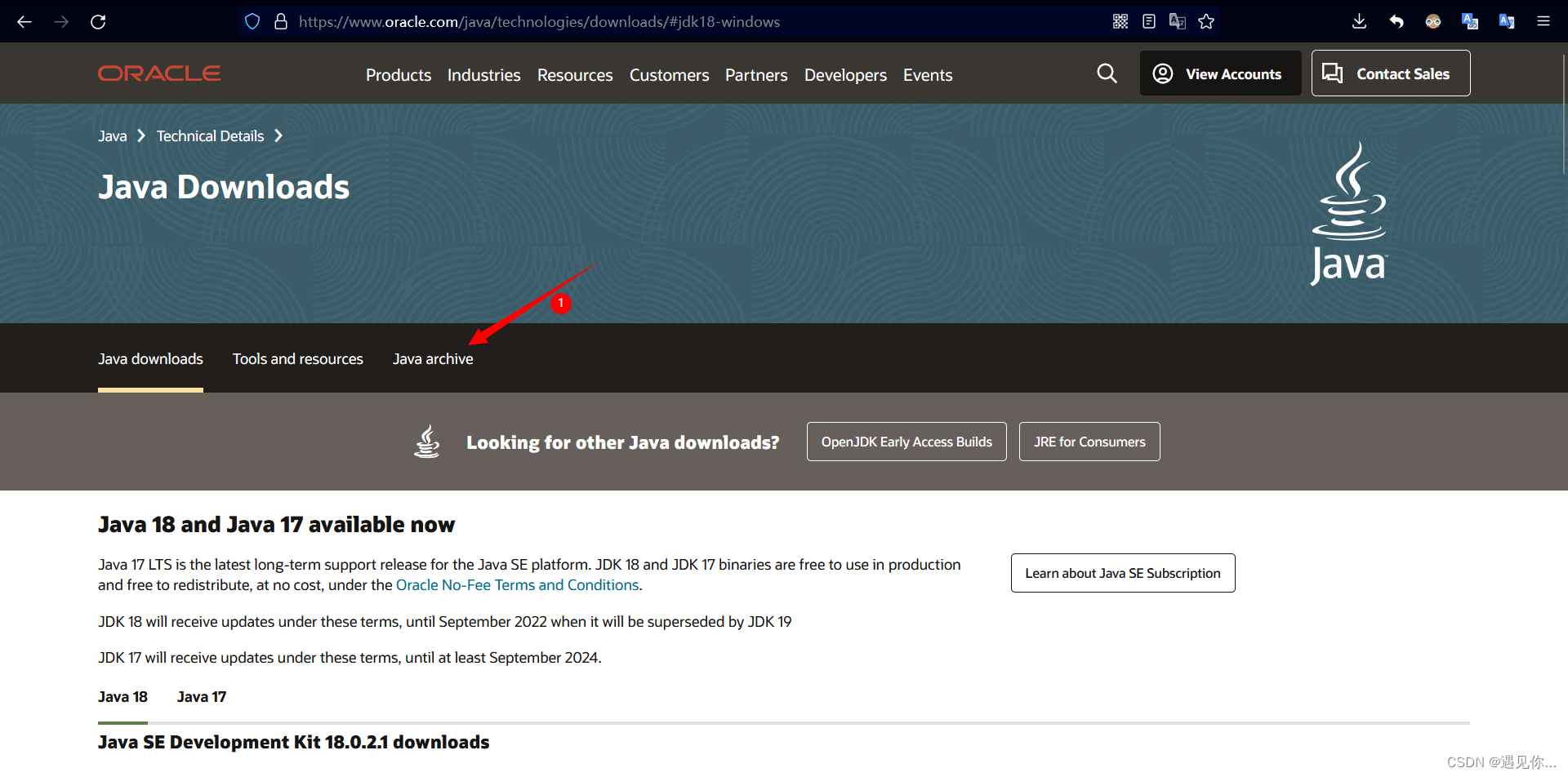Click the site security padlock icon

pyautogui.click(x=280, y=22)
